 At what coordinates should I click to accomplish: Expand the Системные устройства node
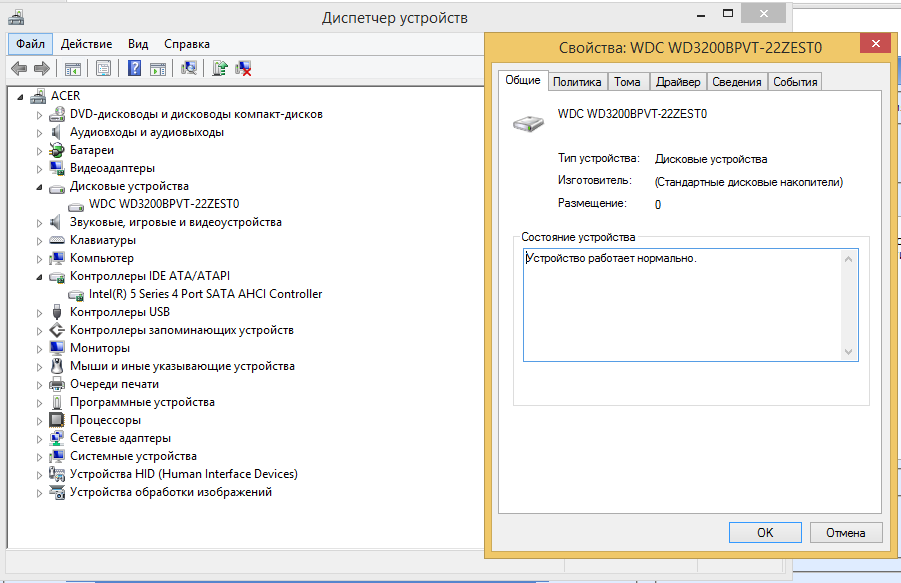coord(39,457)
